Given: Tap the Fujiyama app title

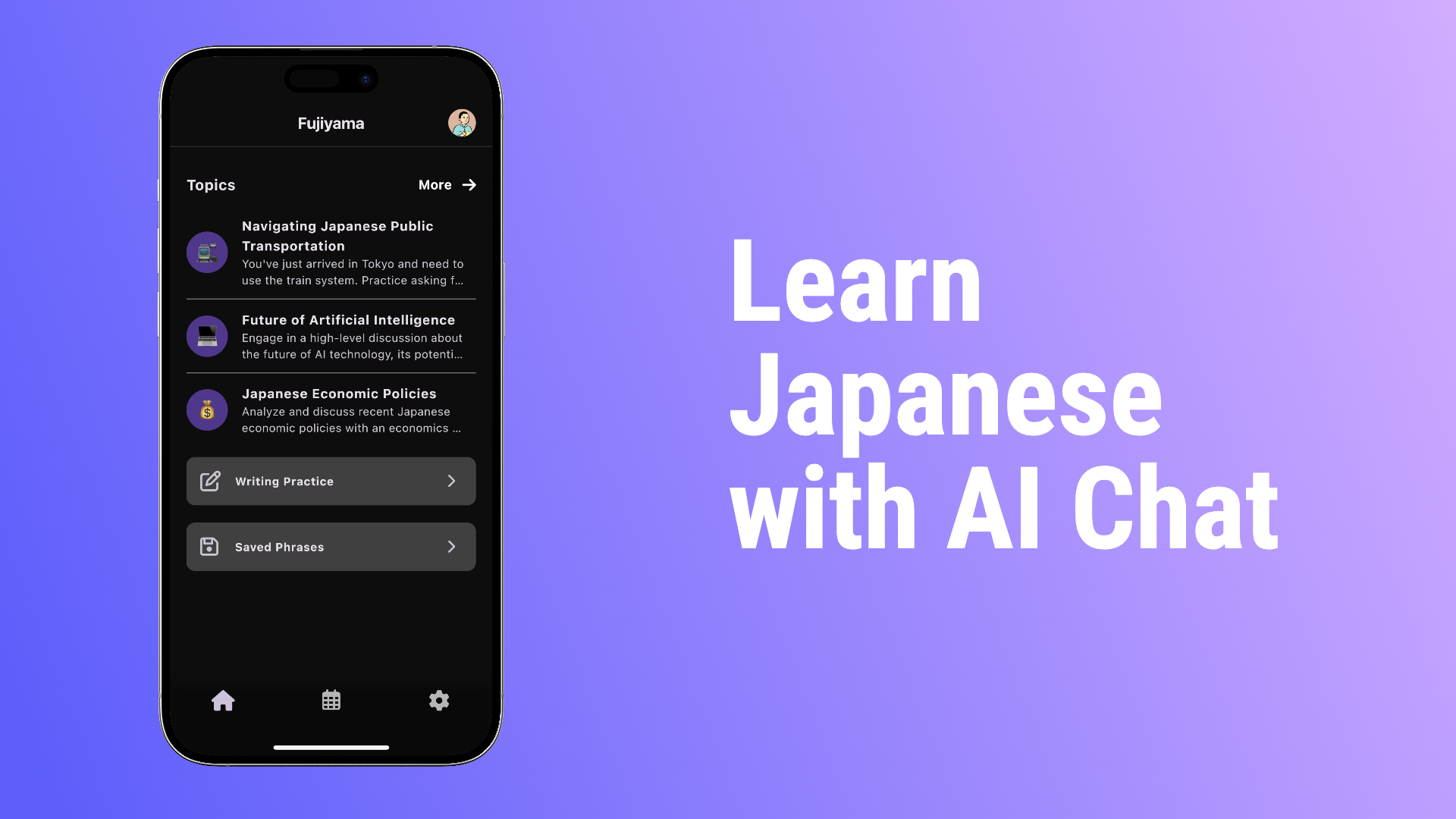Looking at the screenshot, I should (331, 122).
